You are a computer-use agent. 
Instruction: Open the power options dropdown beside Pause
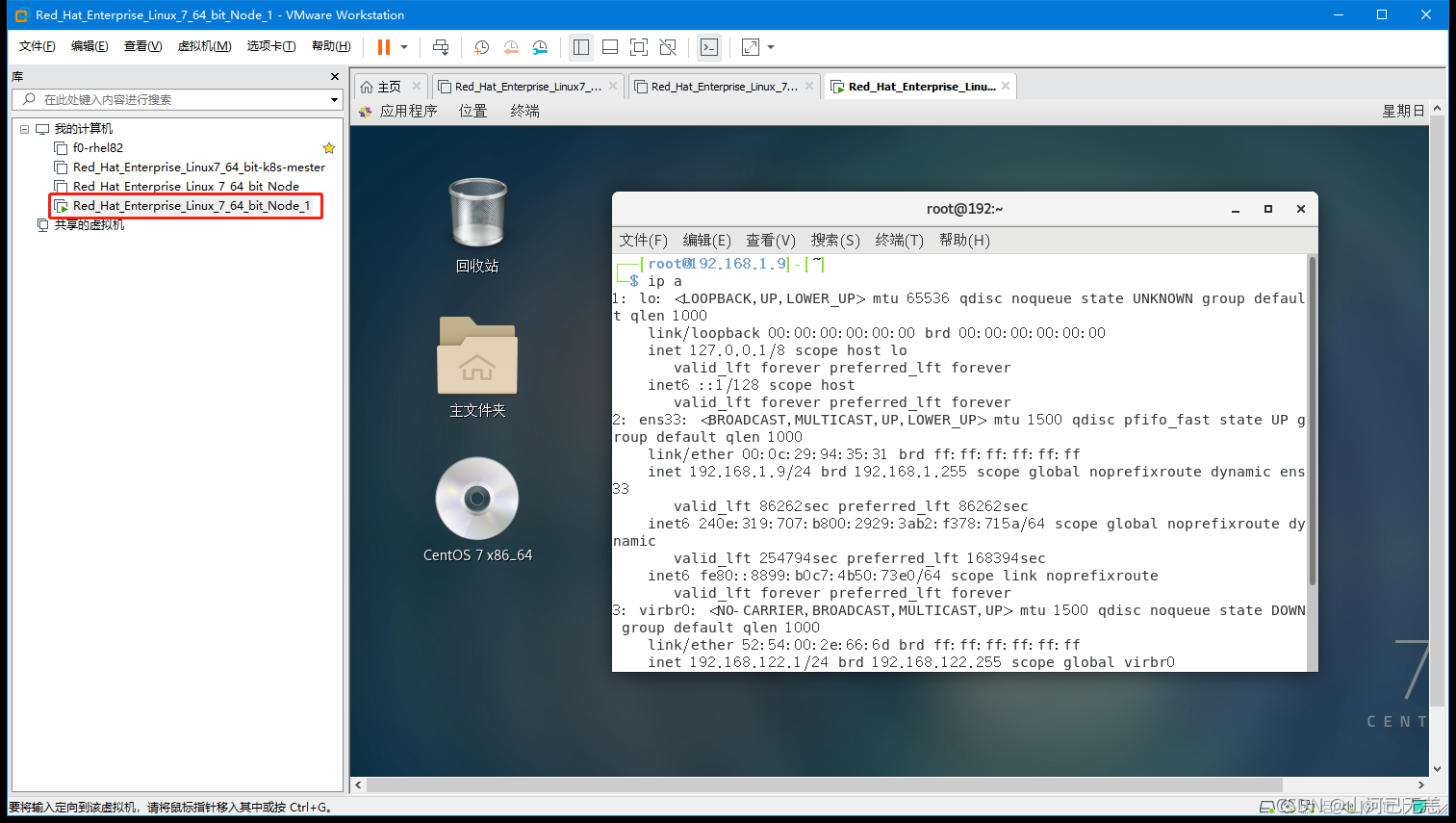(404, 47)
